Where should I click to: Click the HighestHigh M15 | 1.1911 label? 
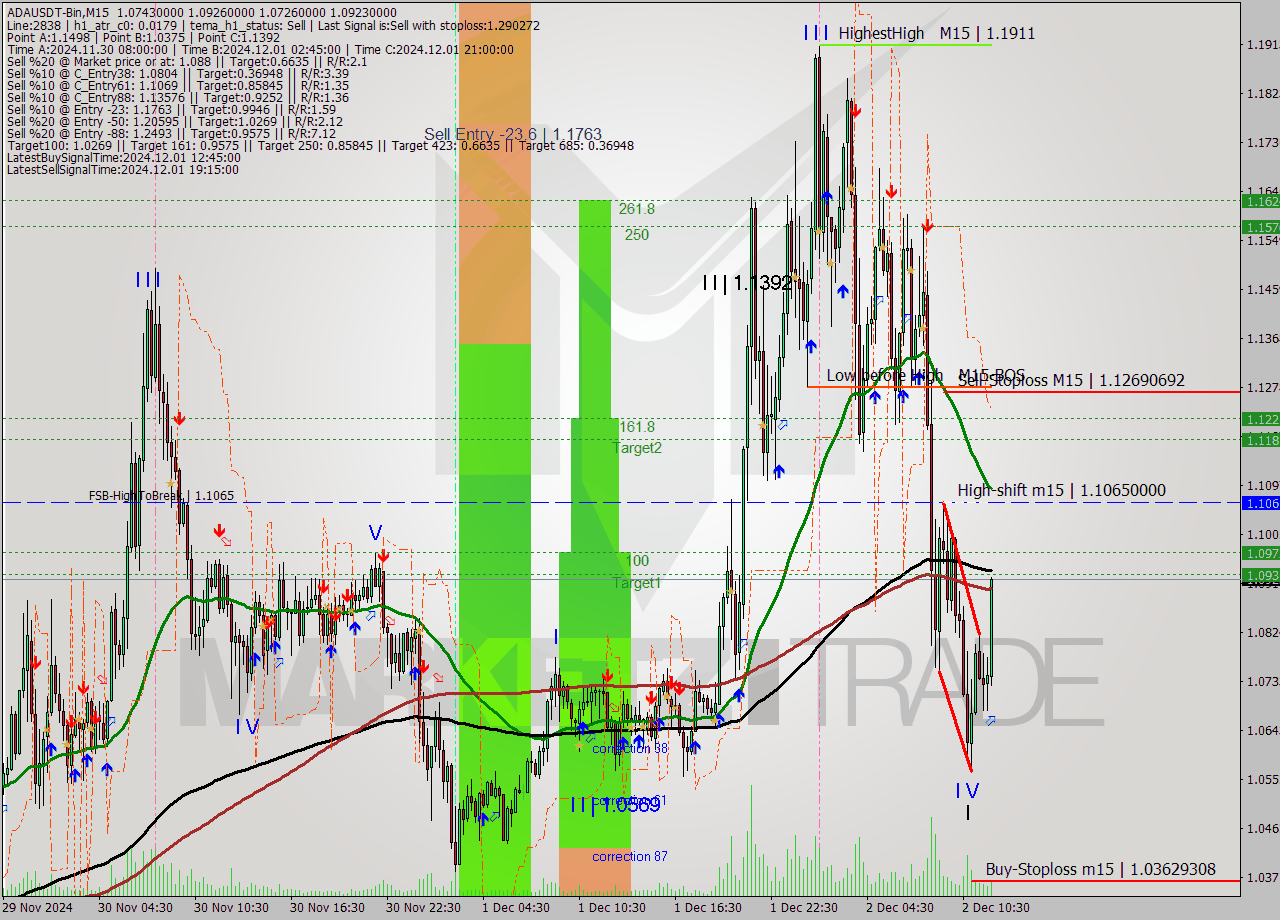click(936, 33)
